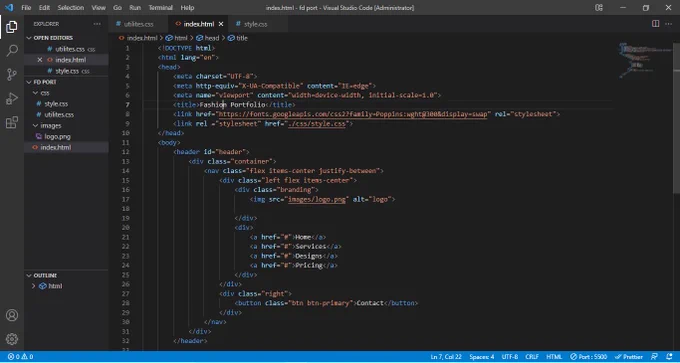Split the editor to the right
The width and height of the screenshot is (680, 363).
click(655, 24)
